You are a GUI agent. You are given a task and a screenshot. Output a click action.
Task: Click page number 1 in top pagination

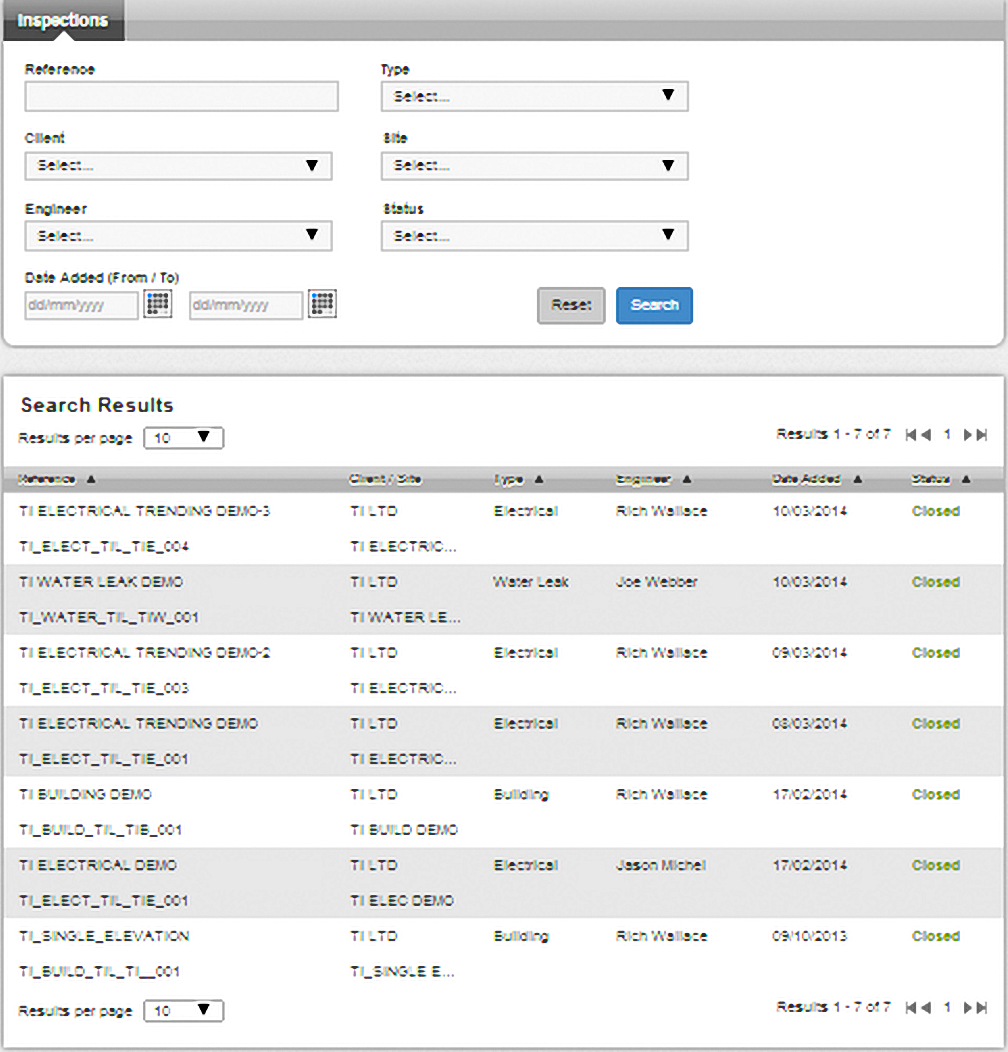947,434
